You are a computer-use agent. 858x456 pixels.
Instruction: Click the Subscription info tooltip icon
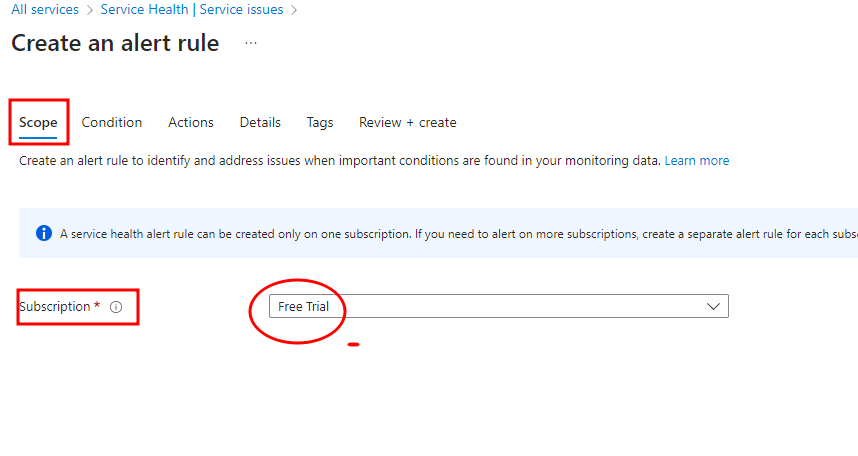click(x=116, y=307)
